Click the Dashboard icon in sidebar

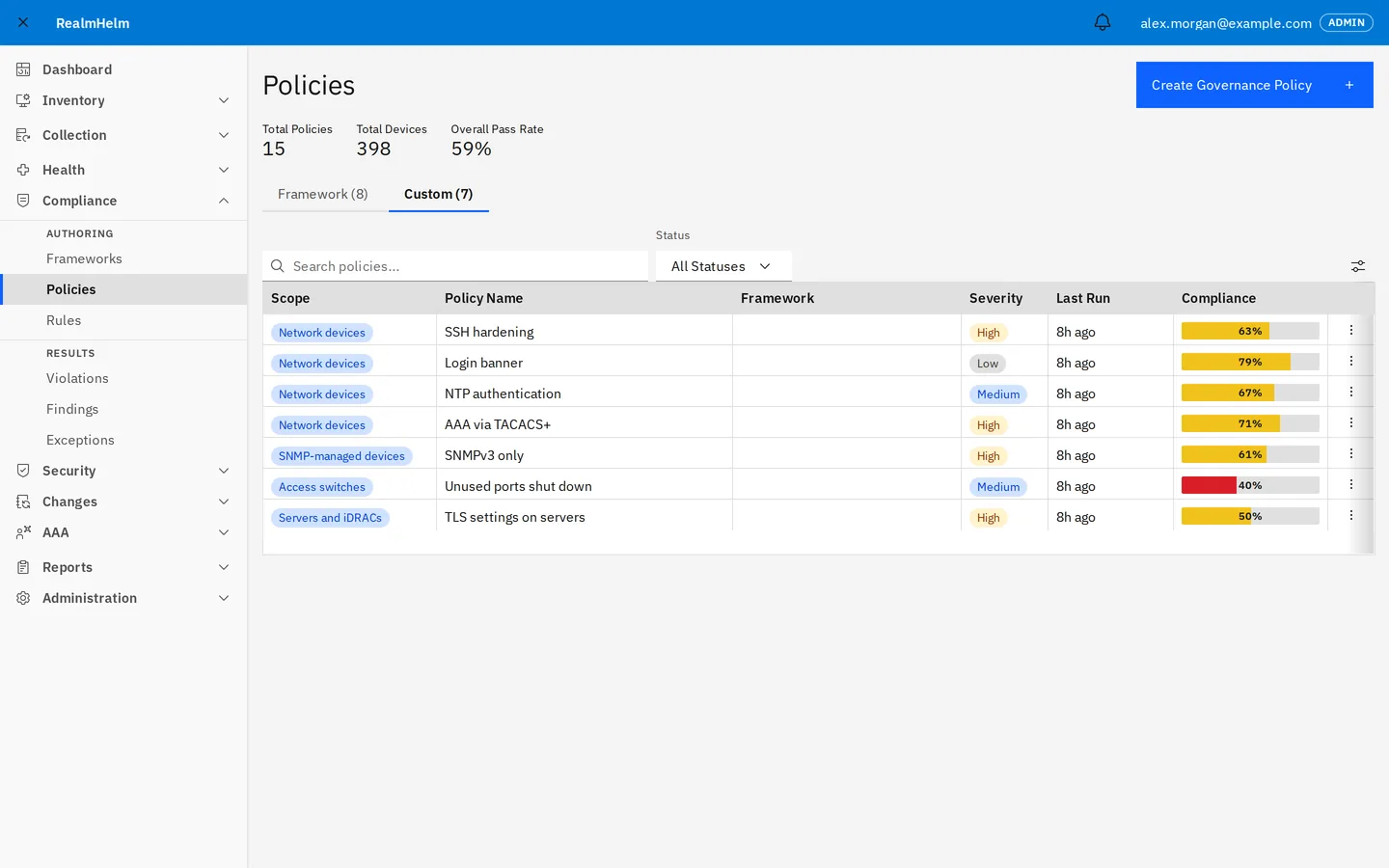(x=23, y=69)
